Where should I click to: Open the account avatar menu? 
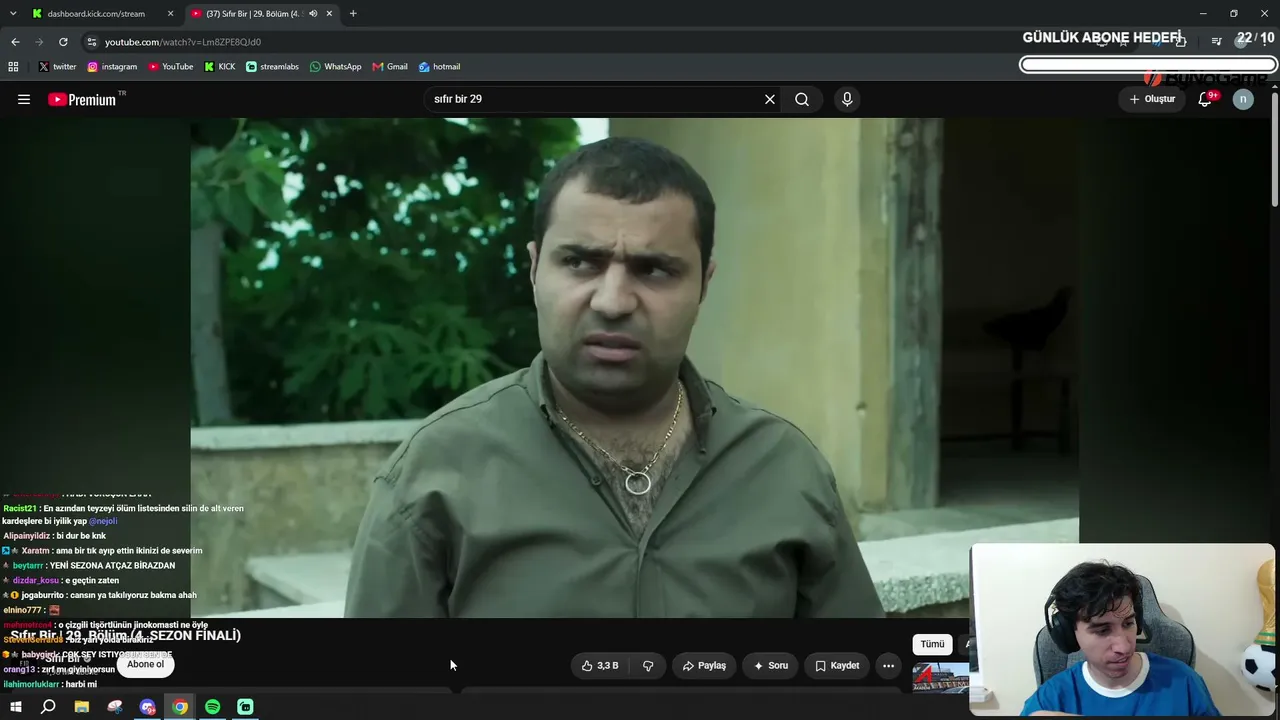(1243, 99)
